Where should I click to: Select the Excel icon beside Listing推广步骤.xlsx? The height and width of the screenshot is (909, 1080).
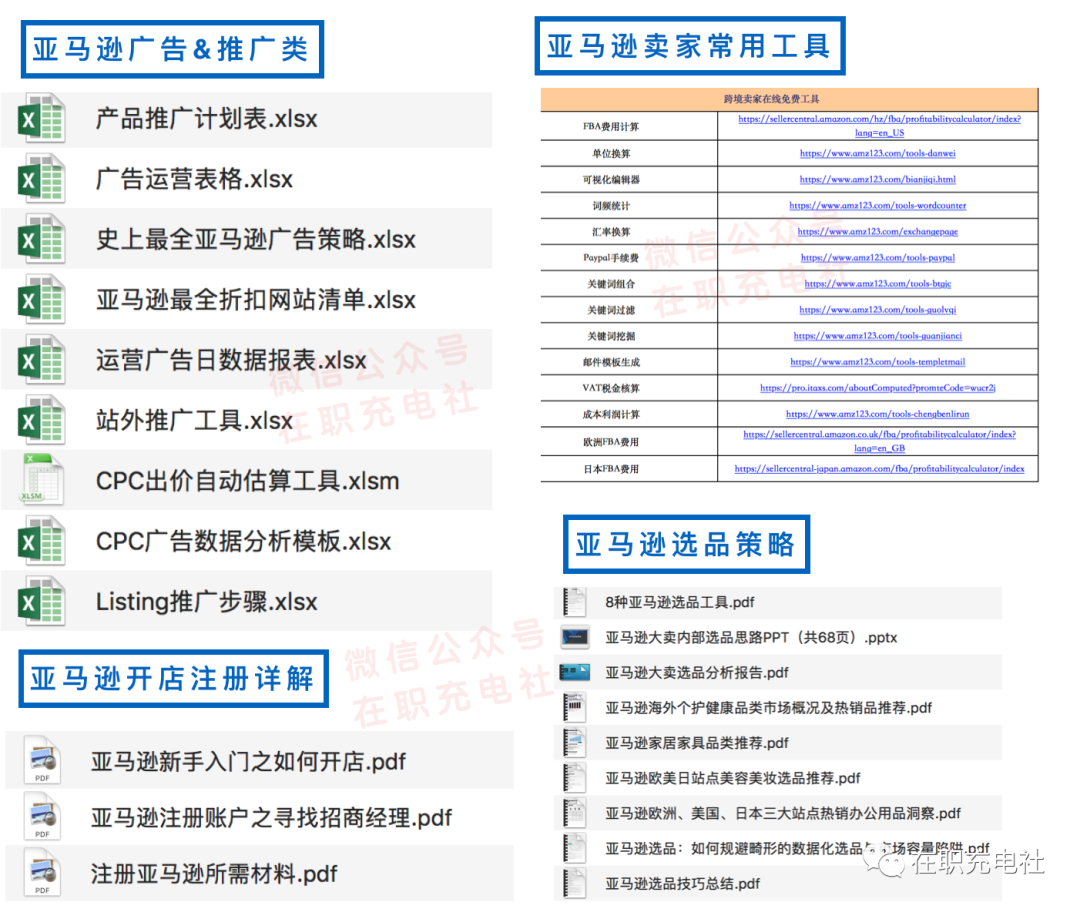(42, 602)
